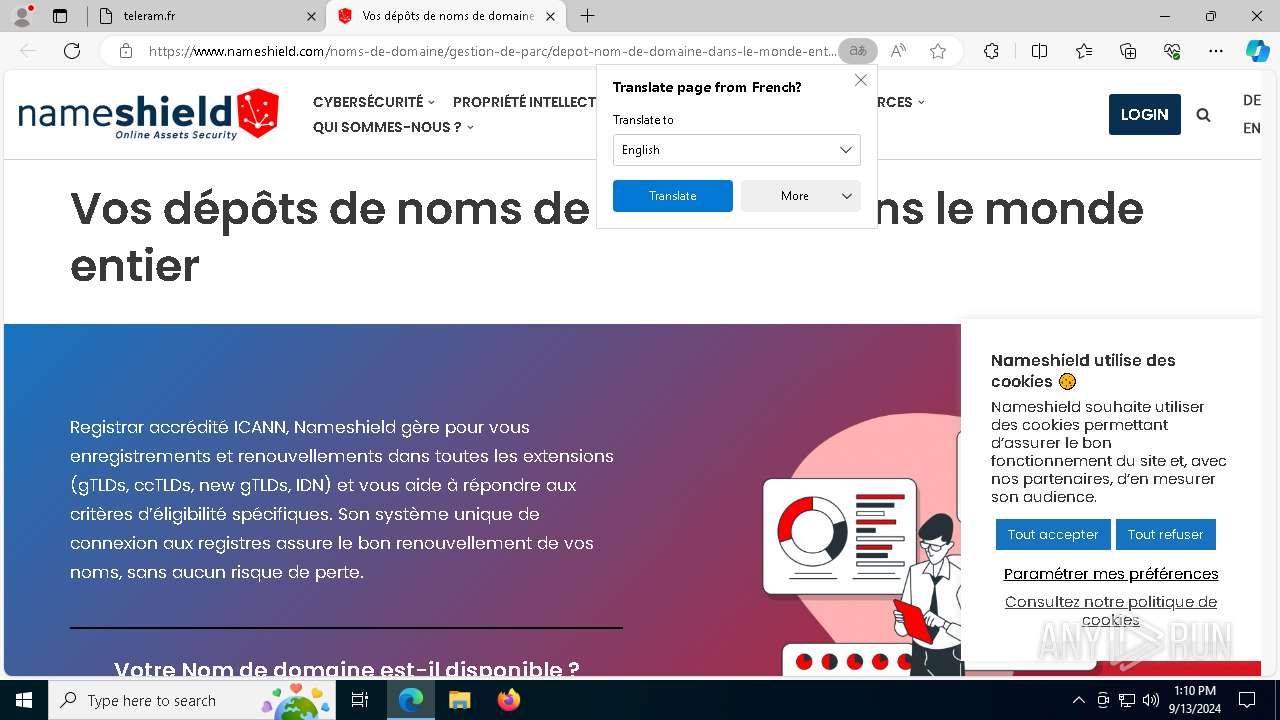Select the Vos dépôts de noms de domaine tab
This screenshot has width=1280, height=720.
pos(446,16)
